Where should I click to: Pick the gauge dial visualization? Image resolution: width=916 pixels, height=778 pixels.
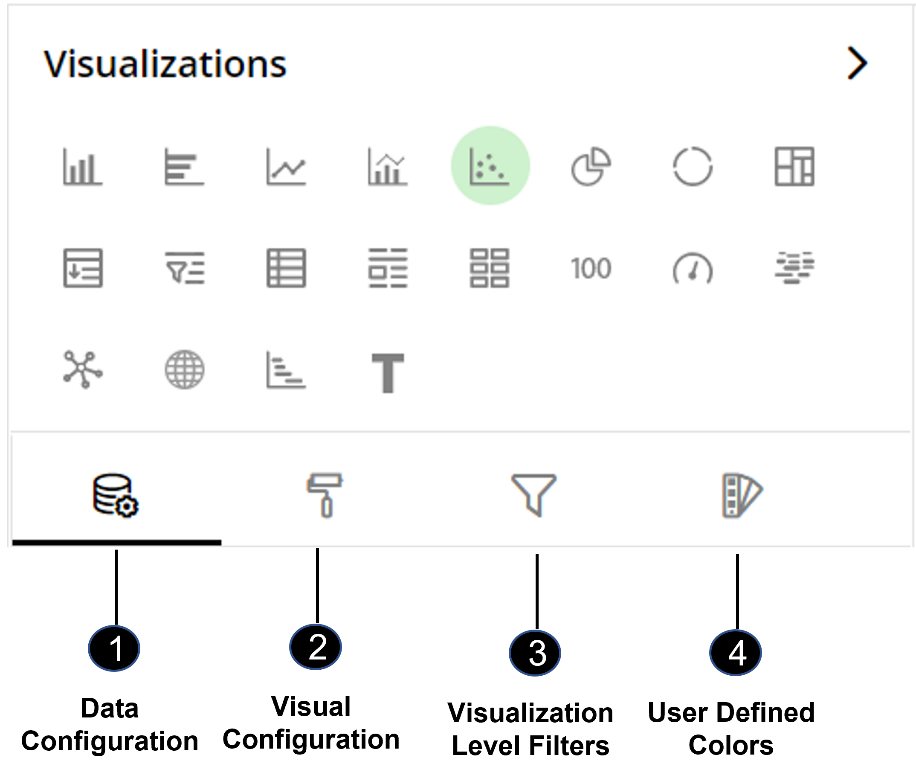(692, 269)
